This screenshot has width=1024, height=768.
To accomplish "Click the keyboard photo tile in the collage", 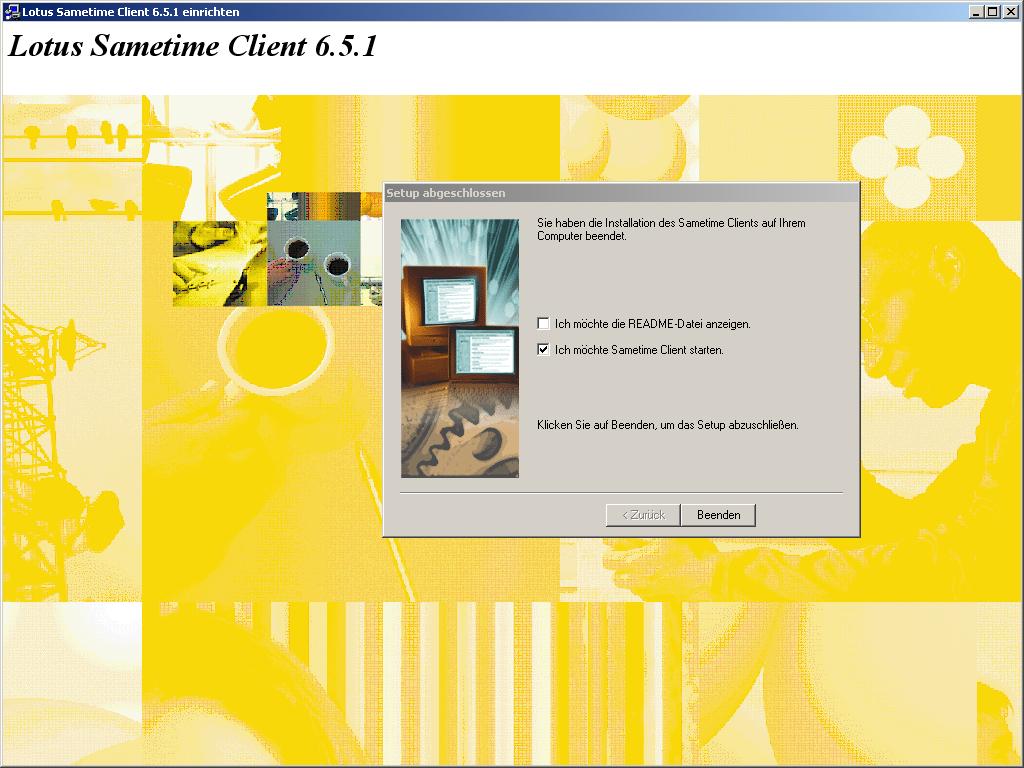I will tap(219, 263).
